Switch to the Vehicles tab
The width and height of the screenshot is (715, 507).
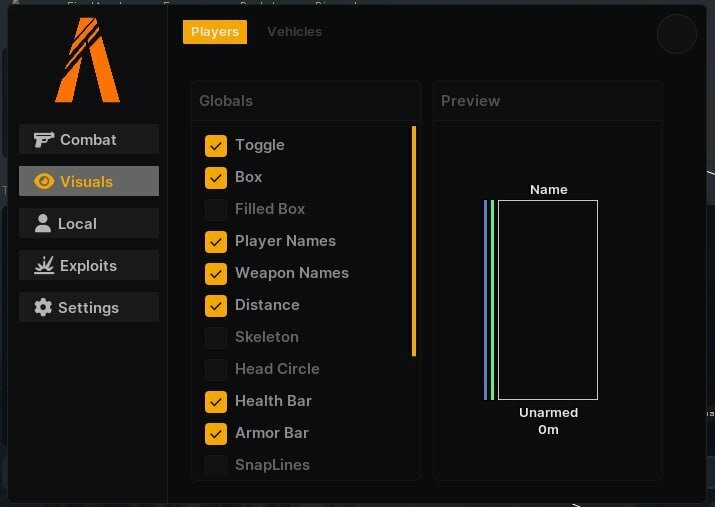294,32
